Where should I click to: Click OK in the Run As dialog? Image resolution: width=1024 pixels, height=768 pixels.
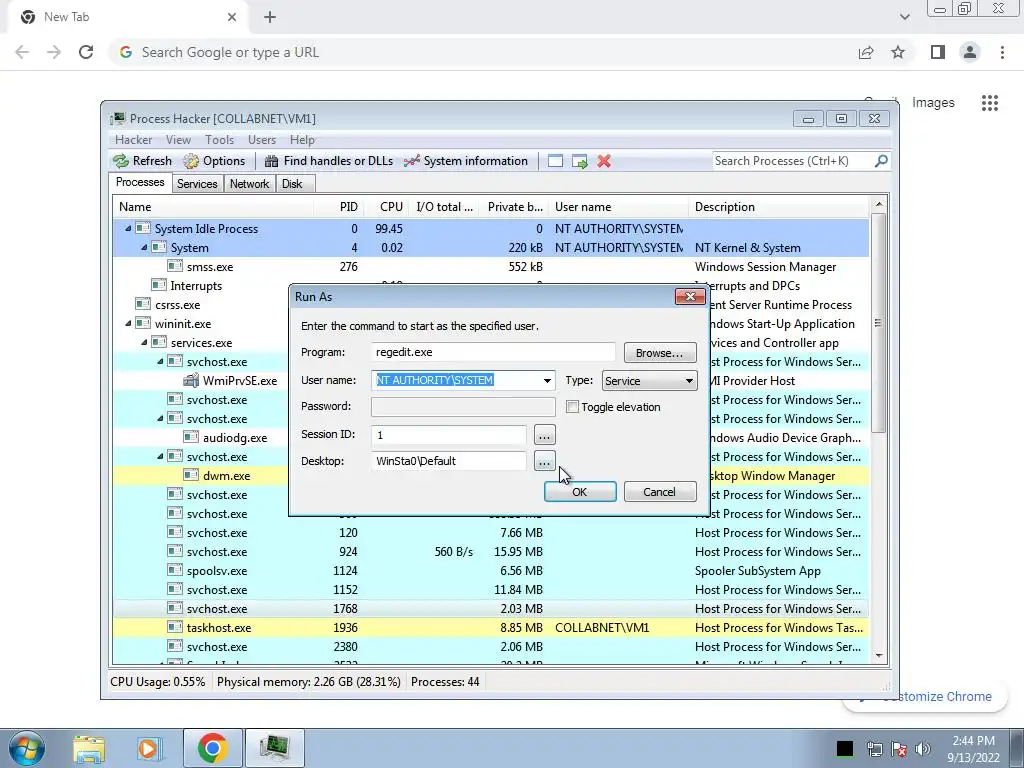580,492
